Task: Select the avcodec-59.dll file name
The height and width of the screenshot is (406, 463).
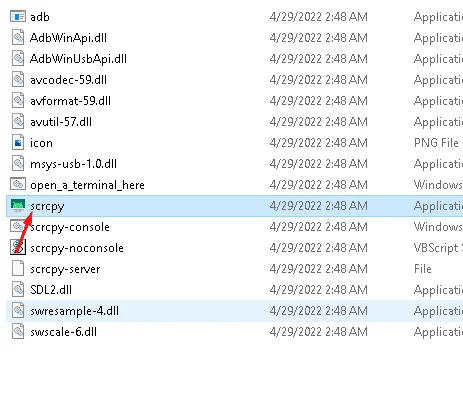Action: pyautogui.click(x=68, y=80)
